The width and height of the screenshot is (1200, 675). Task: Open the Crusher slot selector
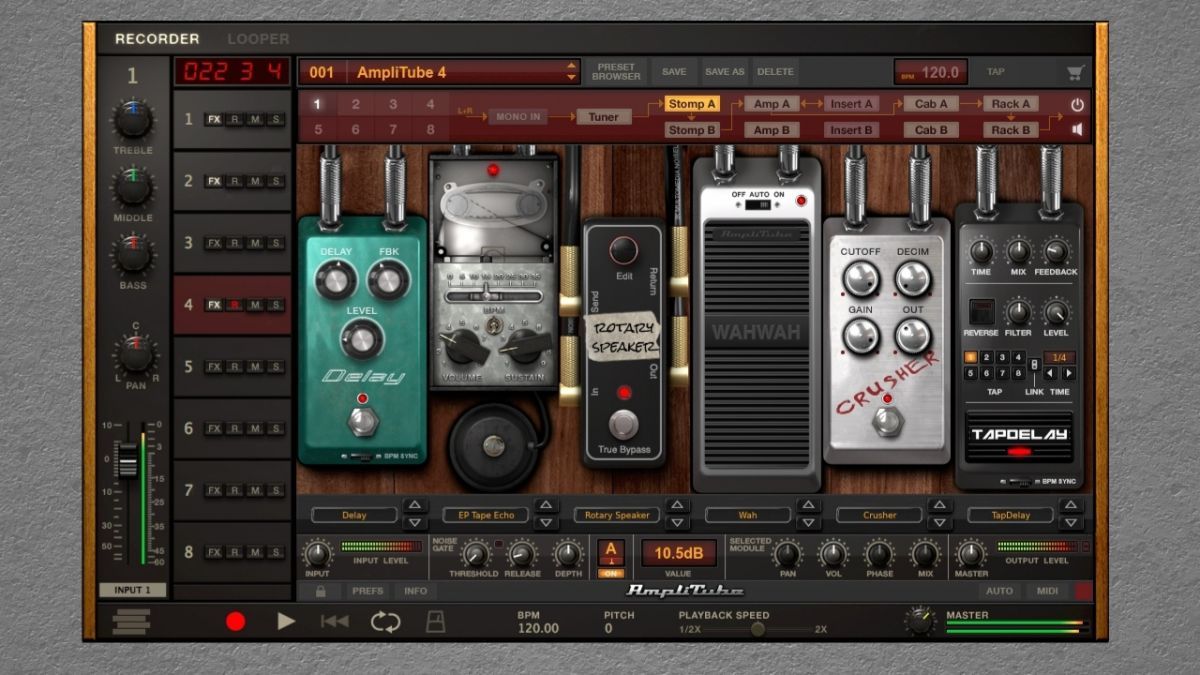(x=880, y=515)
